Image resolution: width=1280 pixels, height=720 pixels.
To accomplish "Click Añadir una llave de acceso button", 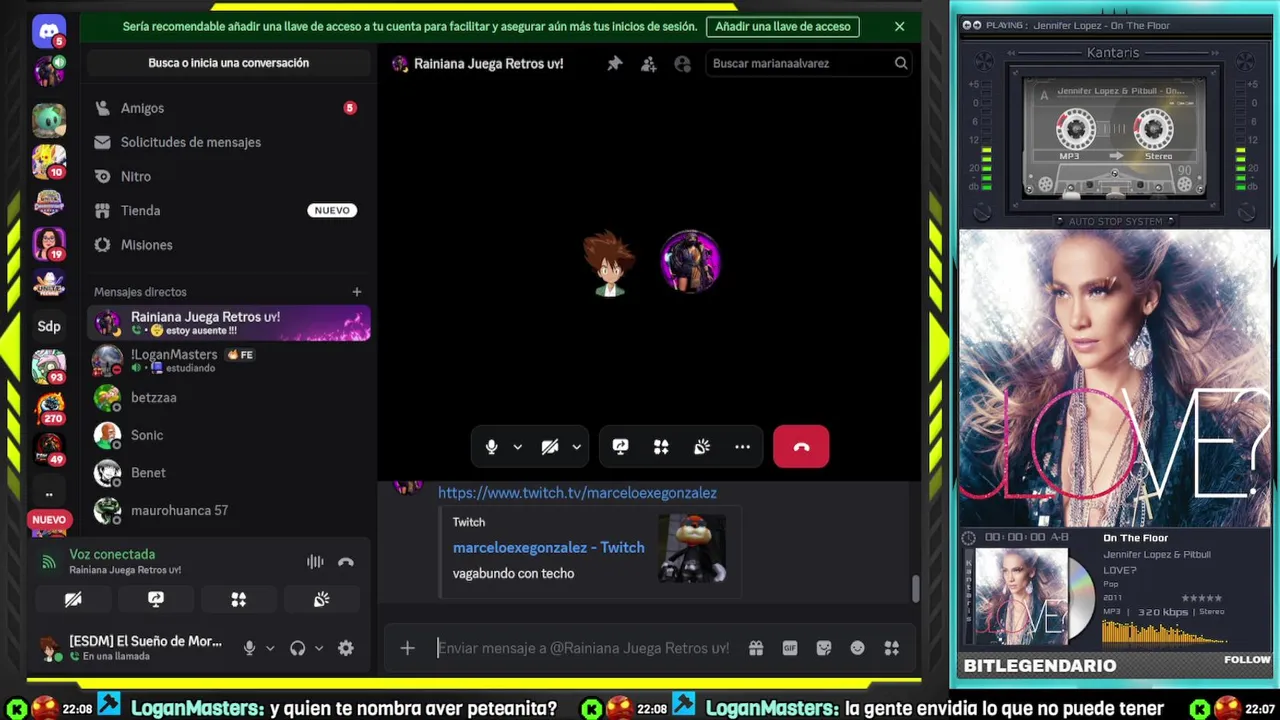I will (783, 27).
